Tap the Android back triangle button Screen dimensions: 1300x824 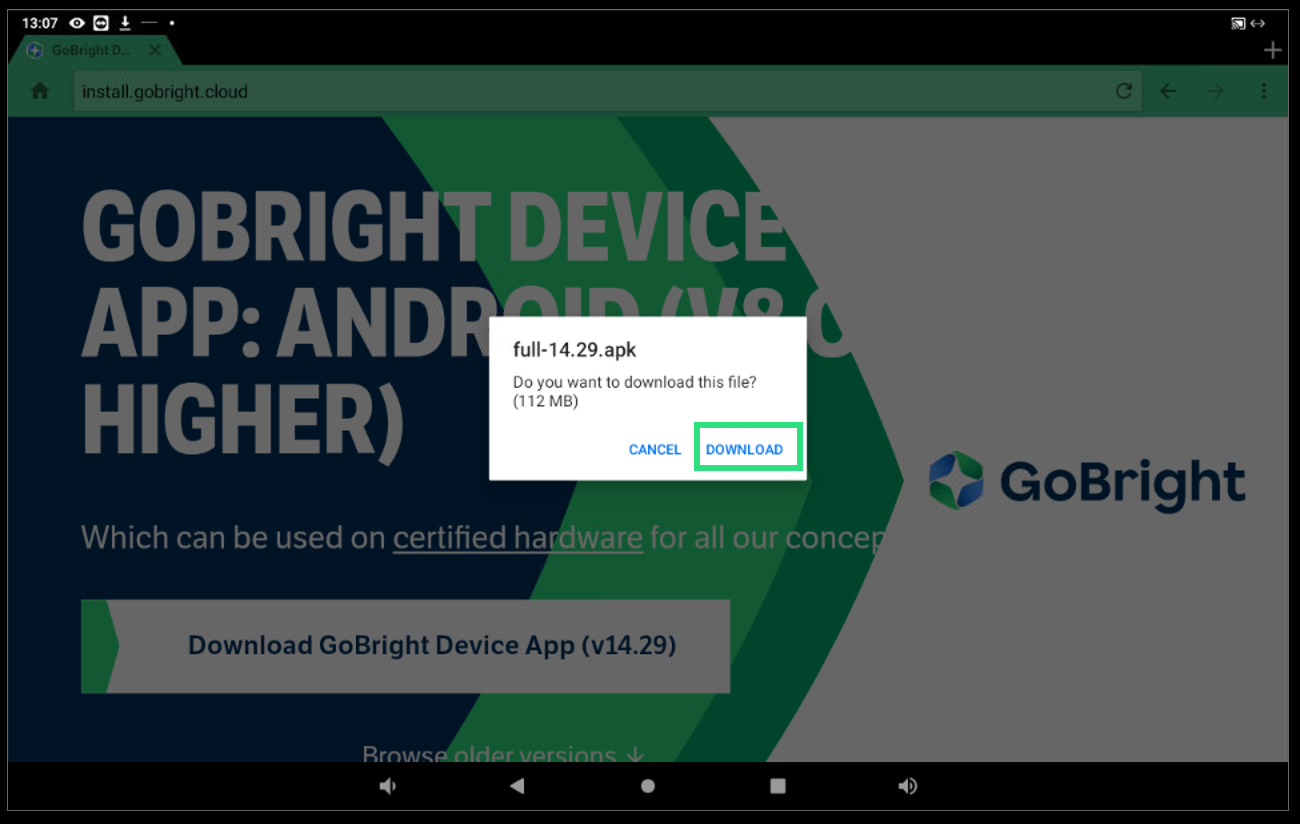point(517,786)
